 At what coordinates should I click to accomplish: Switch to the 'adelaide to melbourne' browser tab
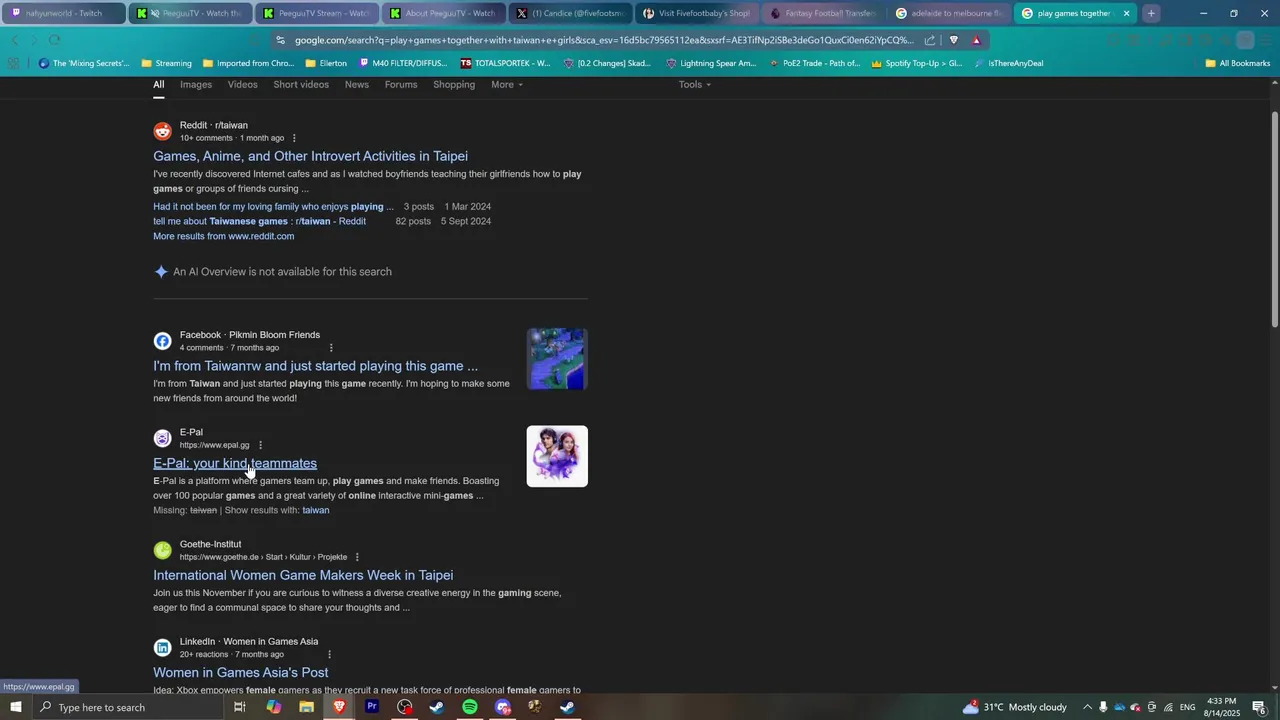(948, 13)
